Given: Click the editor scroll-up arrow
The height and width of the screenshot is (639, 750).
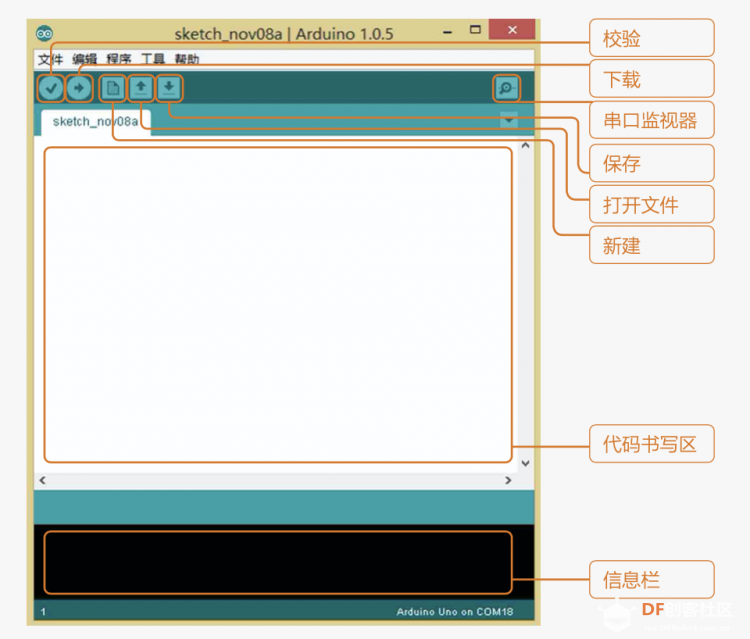Looking at the screenshot, I should point(525,145).
